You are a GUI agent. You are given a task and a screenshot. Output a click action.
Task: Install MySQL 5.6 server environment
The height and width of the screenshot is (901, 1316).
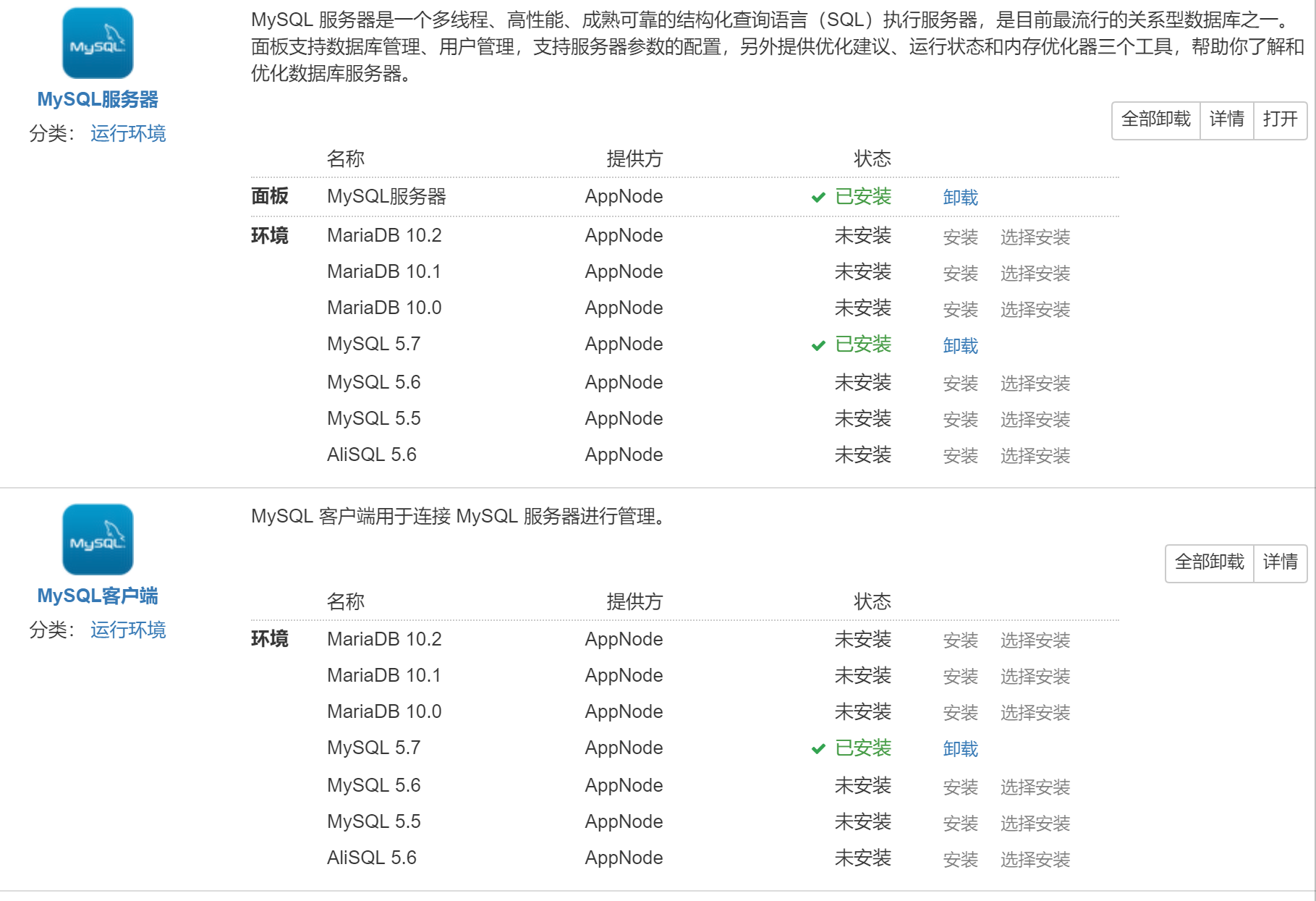click(960, 384)
